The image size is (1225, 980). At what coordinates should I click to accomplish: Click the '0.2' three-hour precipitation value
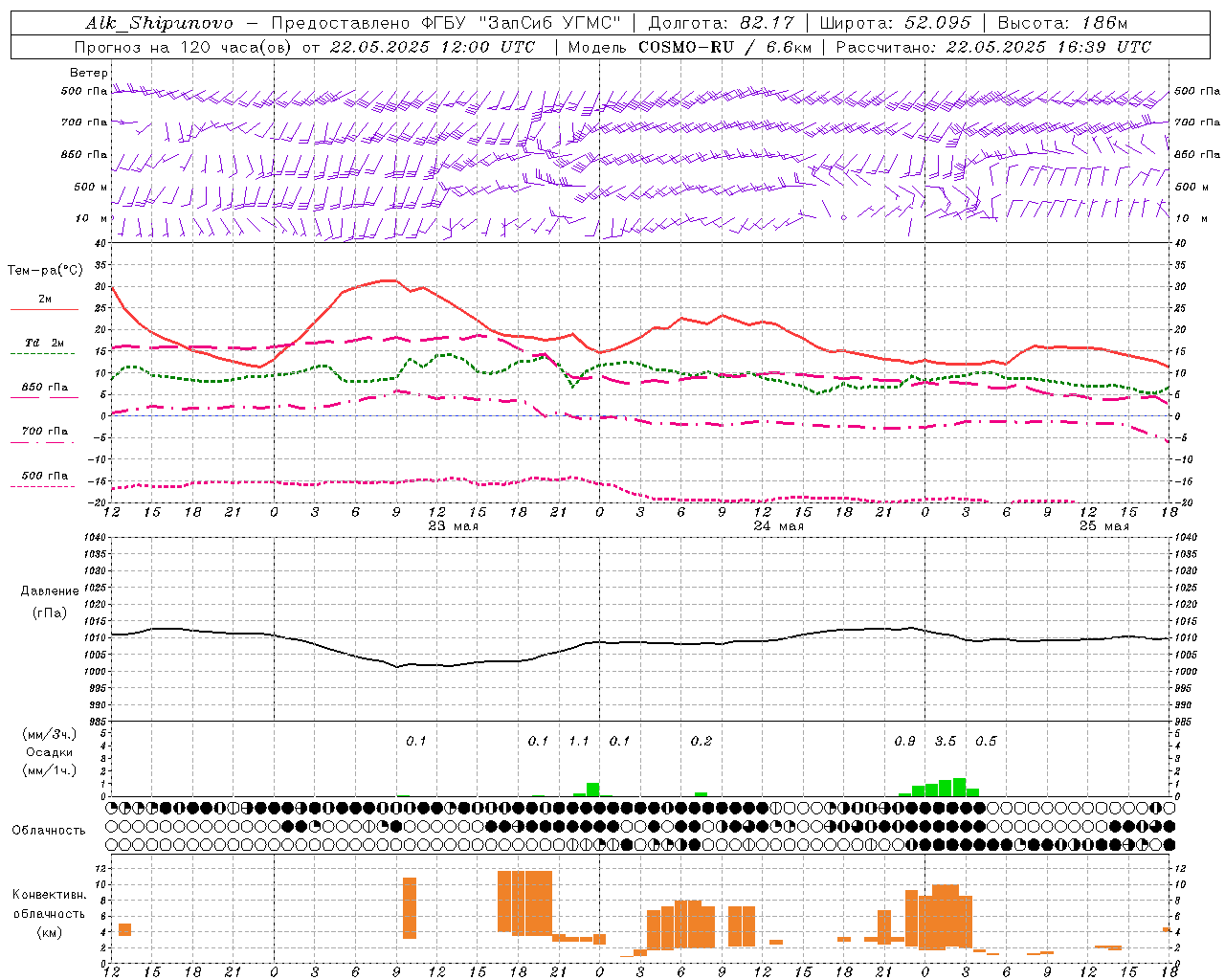pos(702,742)
